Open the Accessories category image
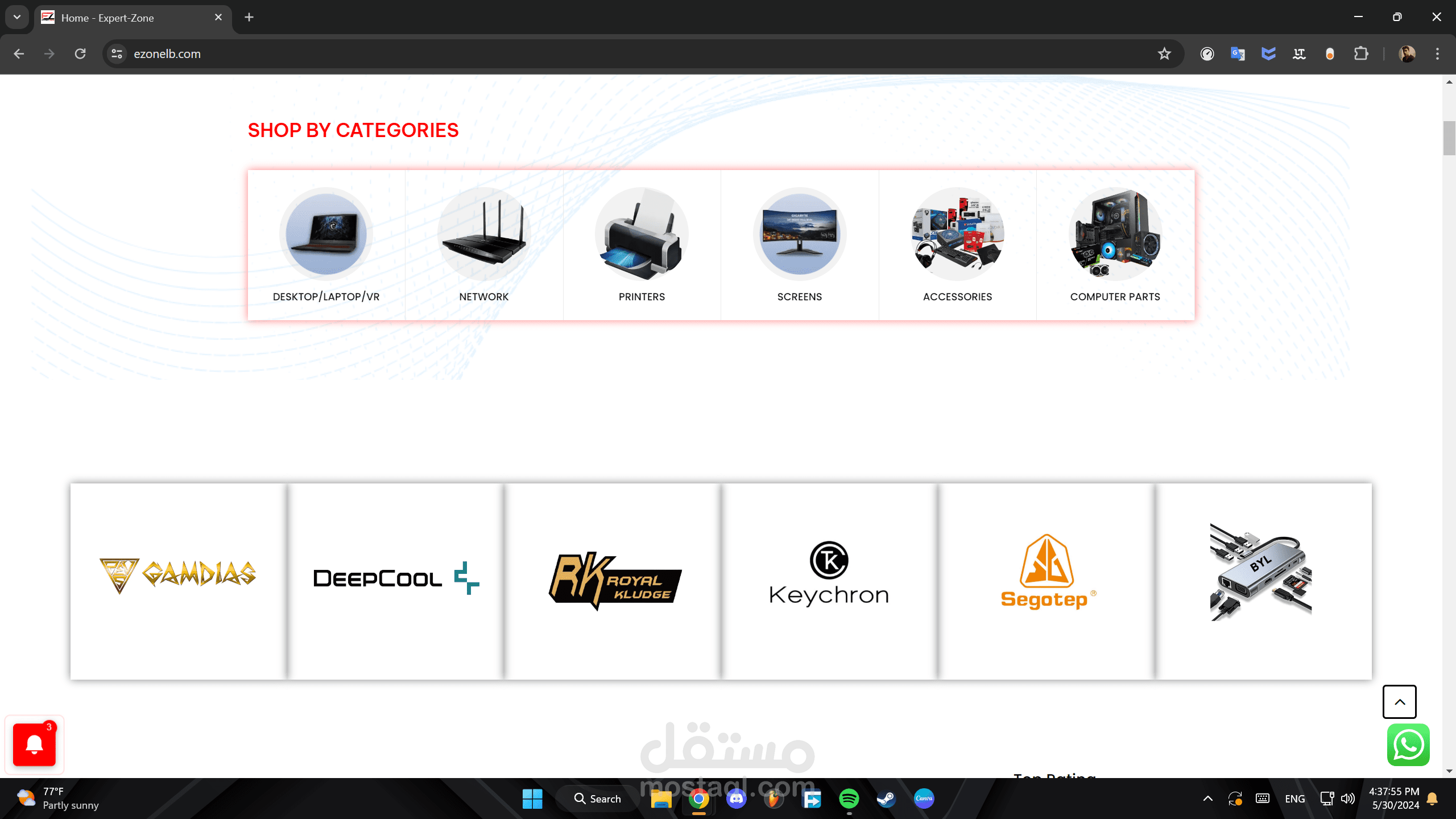 point(958,234)
